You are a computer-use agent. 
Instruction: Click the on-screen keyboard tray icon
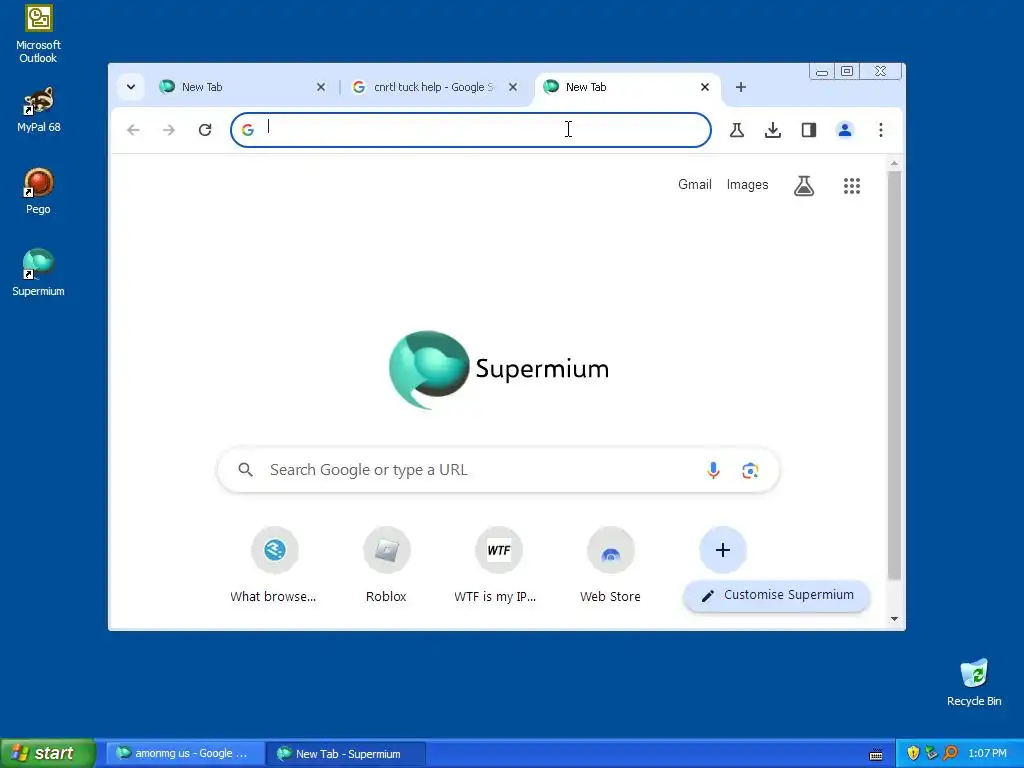[876, 754]
